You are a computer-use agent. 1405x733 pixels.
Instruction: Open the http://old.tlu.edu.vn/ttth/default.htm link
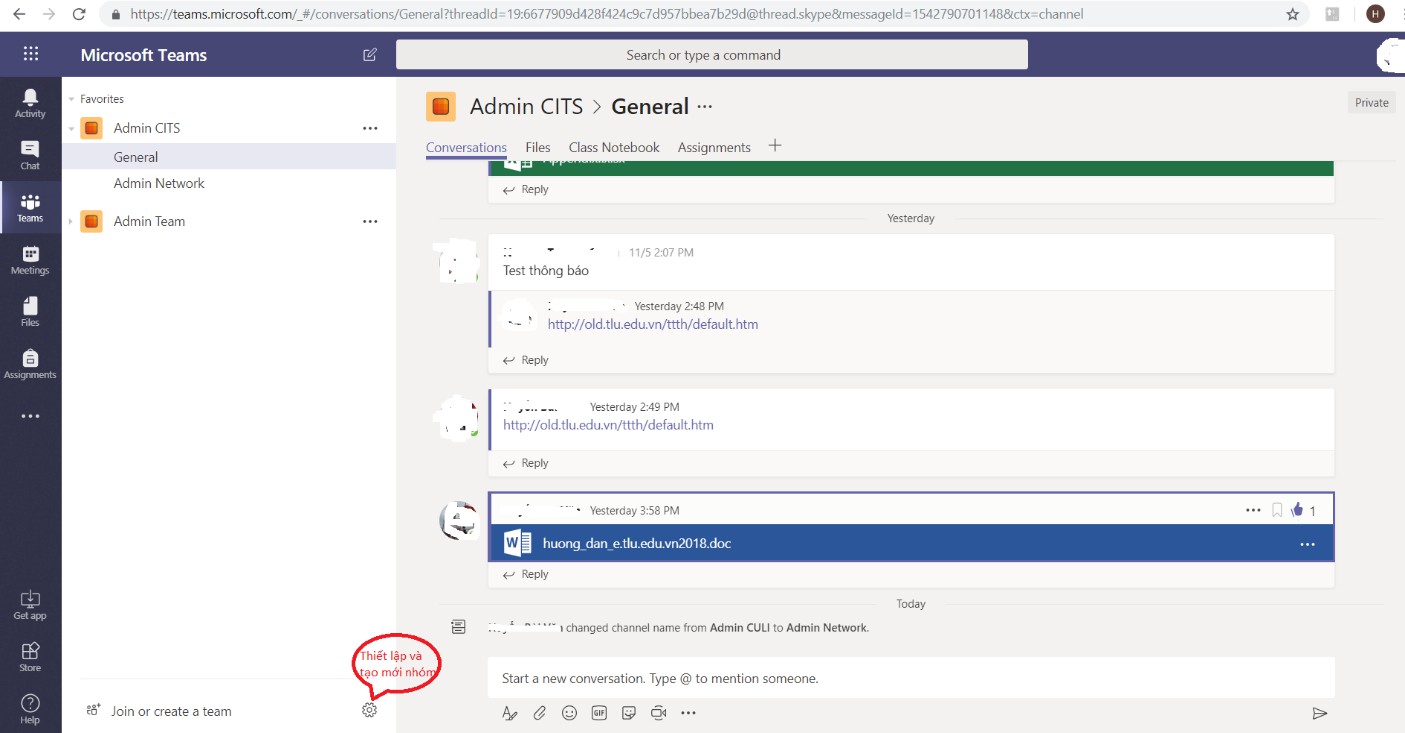608,424
